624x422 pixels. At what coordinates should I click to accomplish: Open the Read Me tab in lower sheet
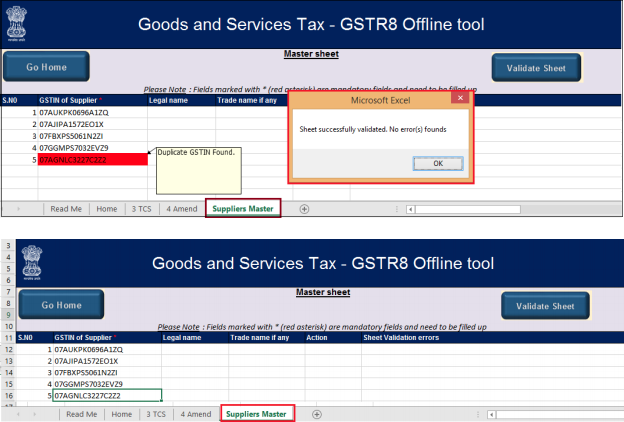pyautogui.click(x=82, y=414)
